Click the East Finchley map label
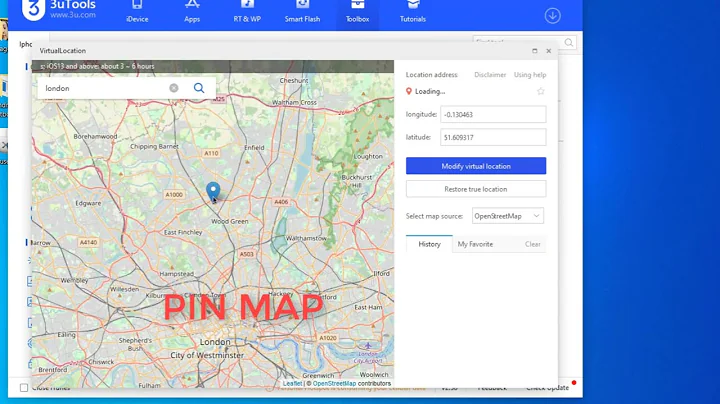This screenshot has width=720, height=404. (x=183, y=232)
